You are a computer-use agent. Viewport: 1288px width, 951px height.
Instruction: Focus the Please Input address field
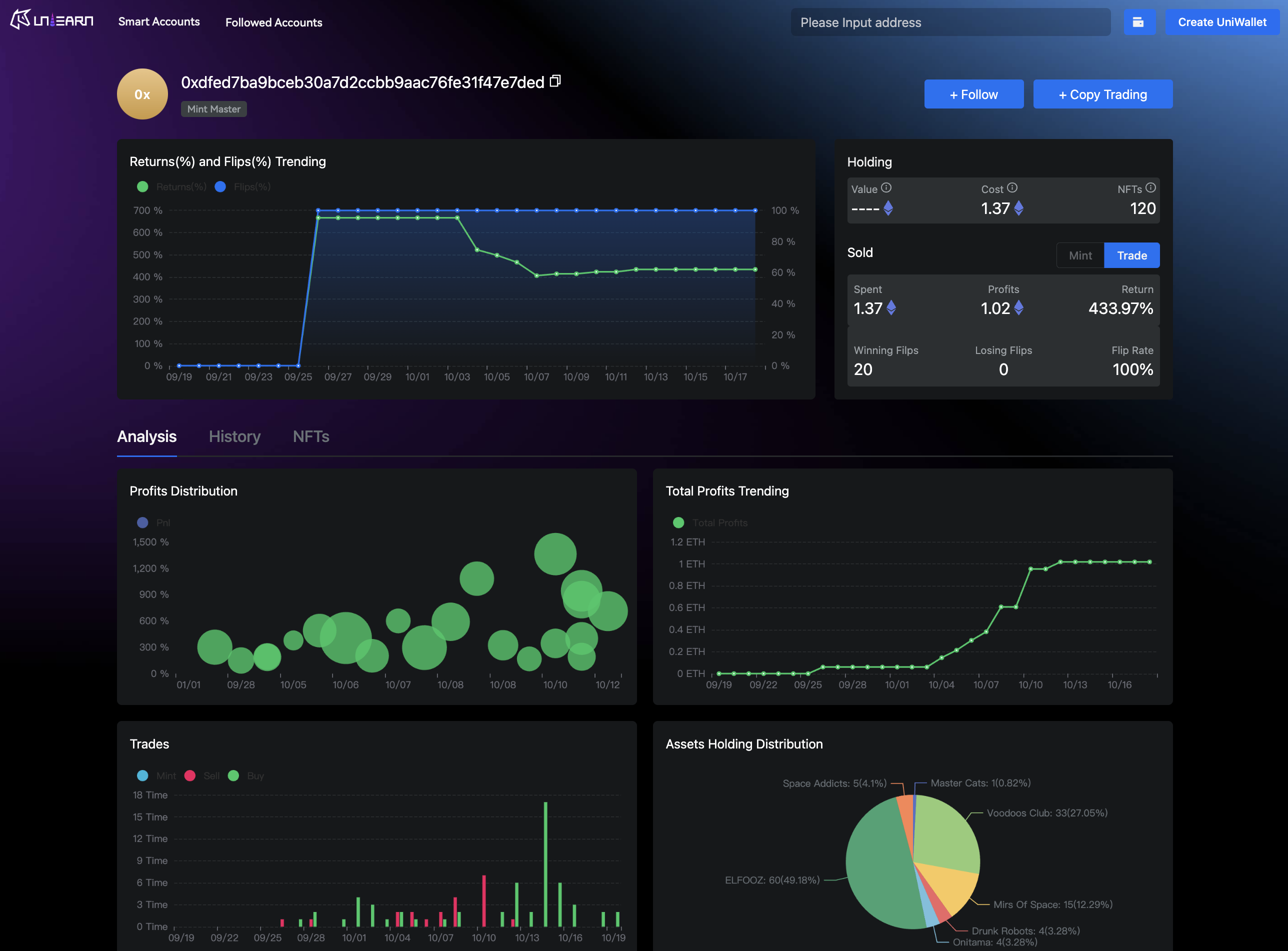tap(949, 22)
